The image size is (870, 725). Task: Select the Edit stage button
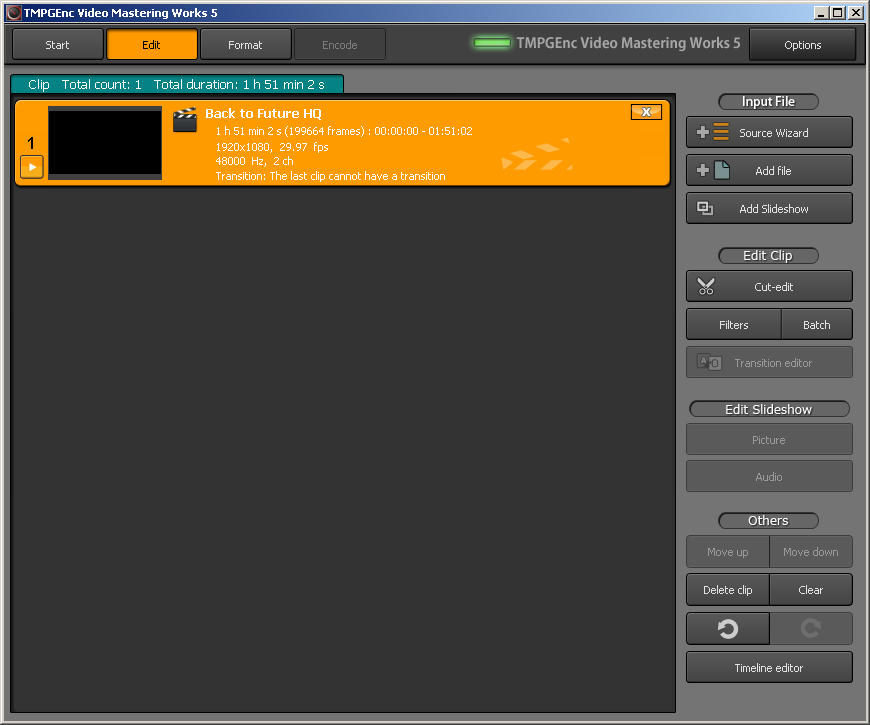click(x=152, y=45)
